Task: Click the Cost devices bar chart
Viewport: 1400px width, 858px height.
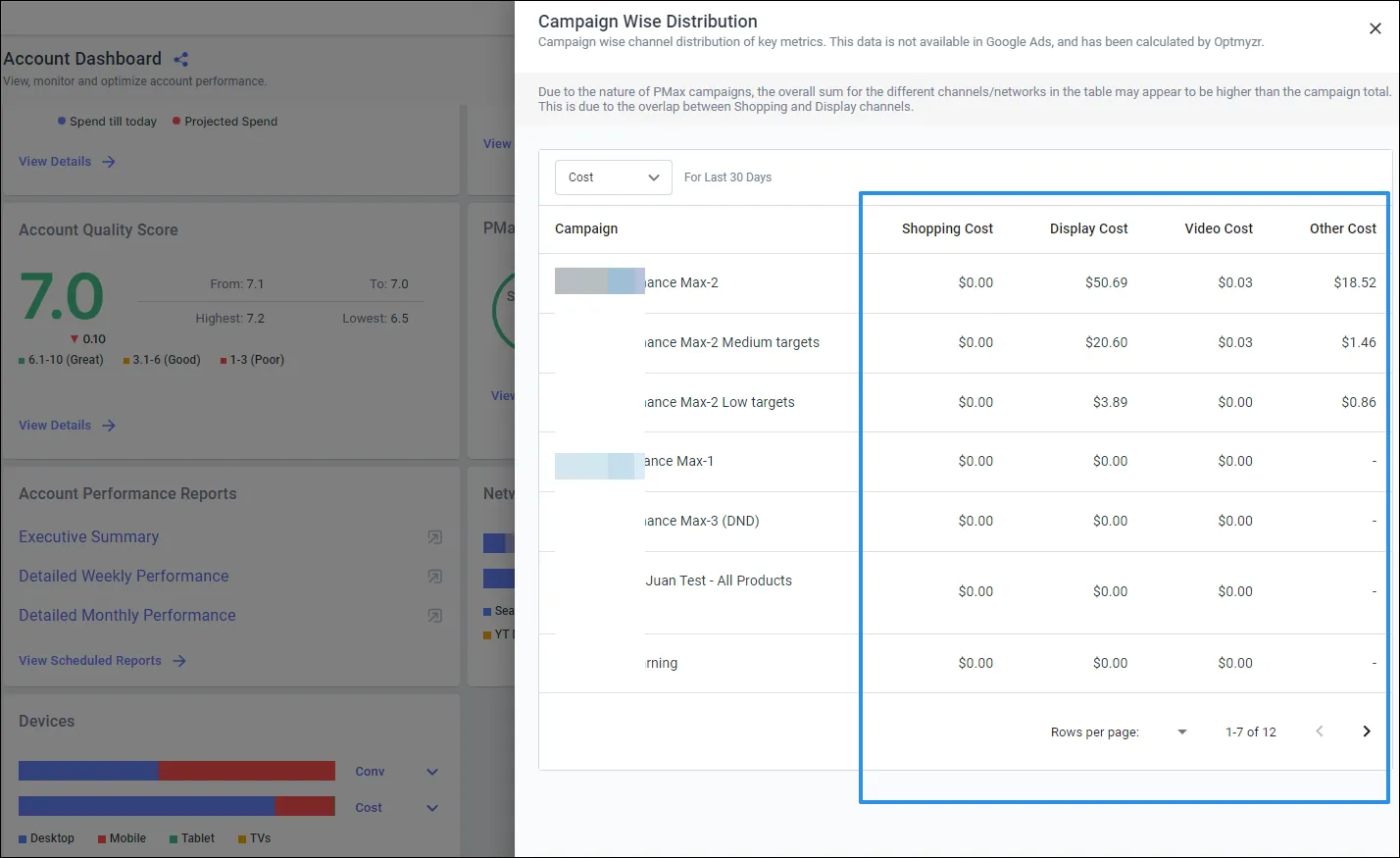Action: [176, 806]
